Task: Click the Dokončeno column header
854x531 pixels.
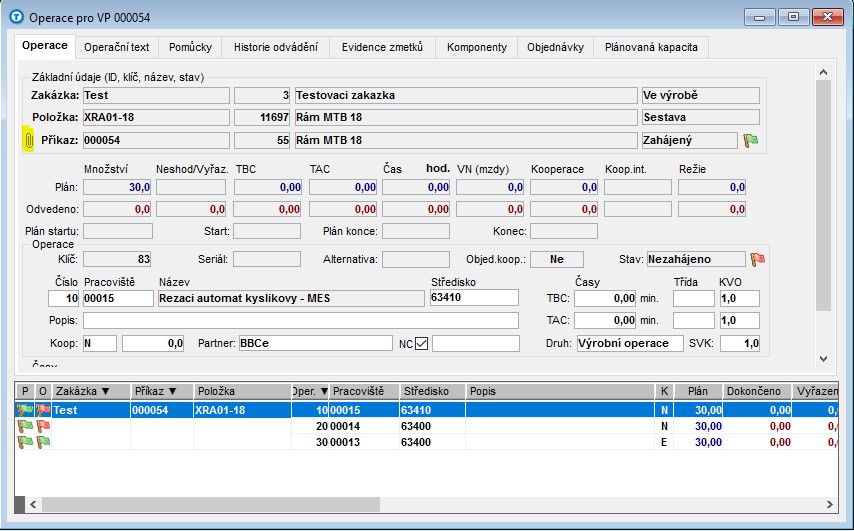Action: tap(758, 391)
